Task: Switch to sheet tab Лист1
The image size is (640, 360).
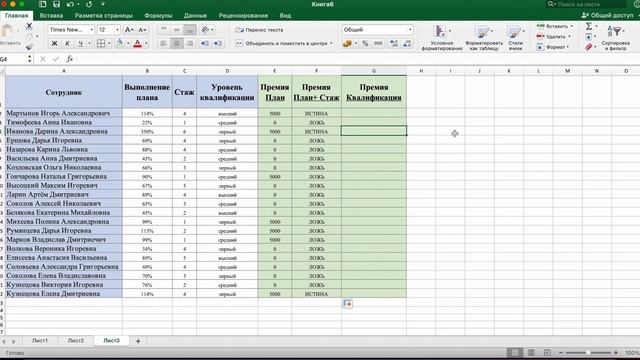Action: pyautogui.click(x=40, y=340)
